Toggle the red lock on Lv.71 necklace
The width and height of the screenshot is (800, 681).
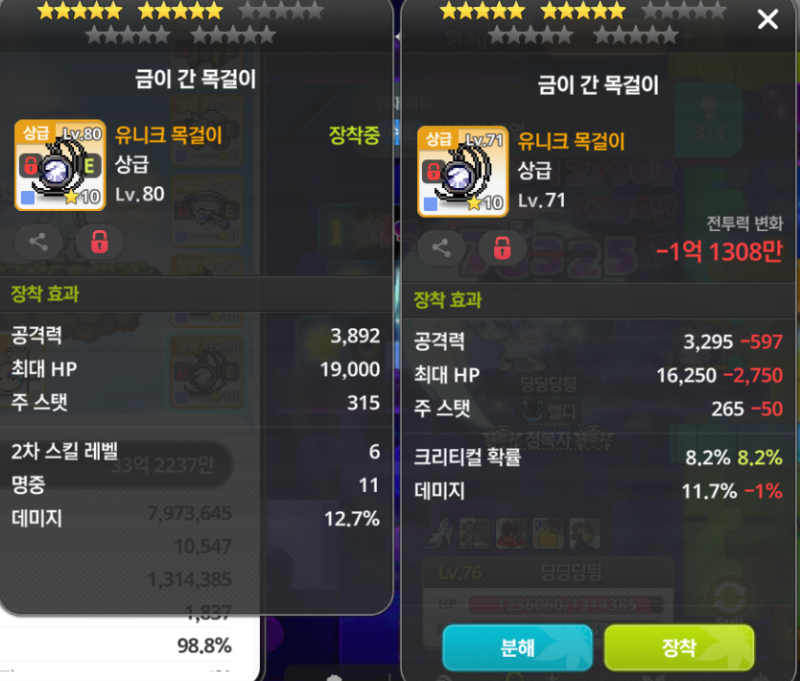coord(502,248)
